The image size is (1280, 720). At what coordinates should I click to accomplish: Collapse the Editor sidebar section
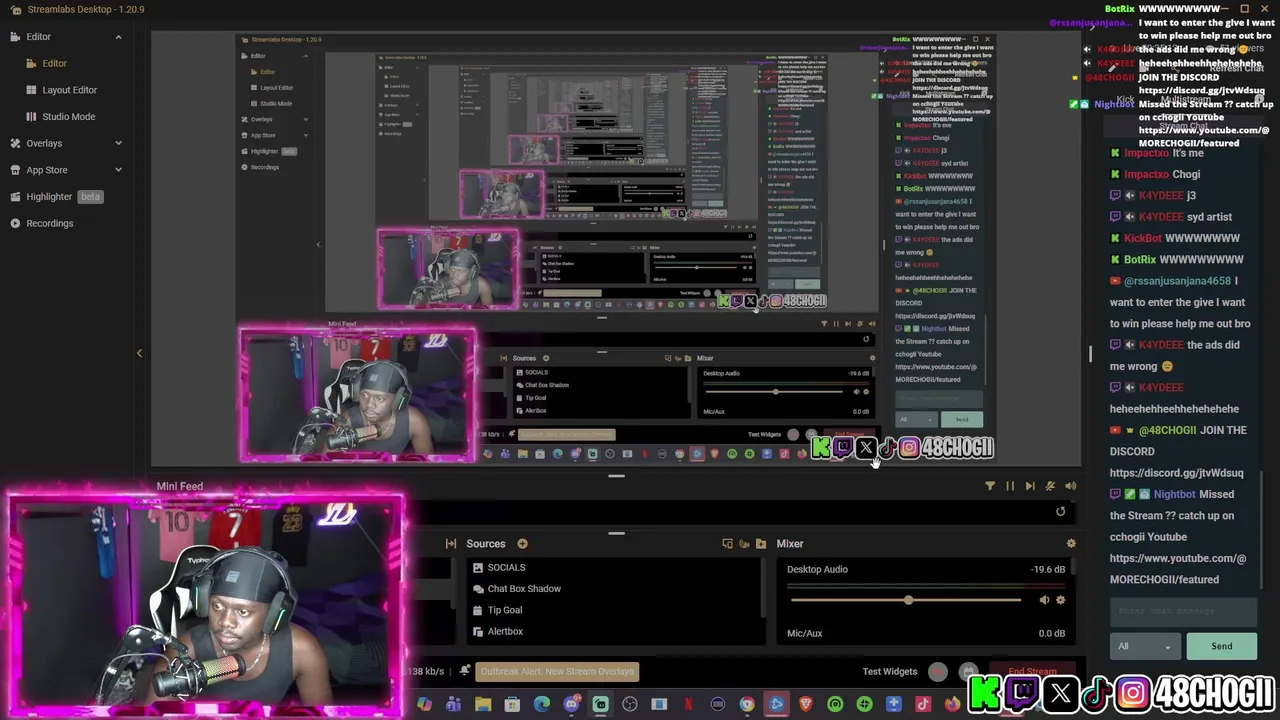[118, 37]
